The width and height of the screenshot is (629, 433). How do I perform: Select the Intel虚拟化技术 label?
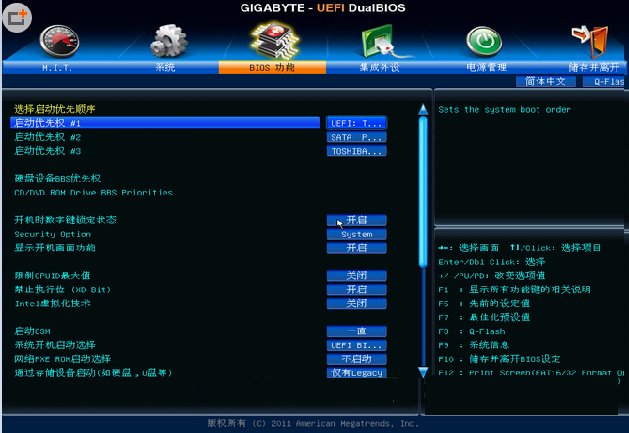[x=53, y=303]
